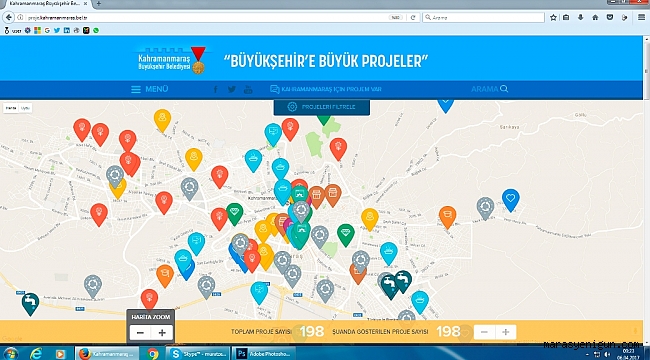Save the page to Pocket
The image size is (650, 360).
(610, 17)
